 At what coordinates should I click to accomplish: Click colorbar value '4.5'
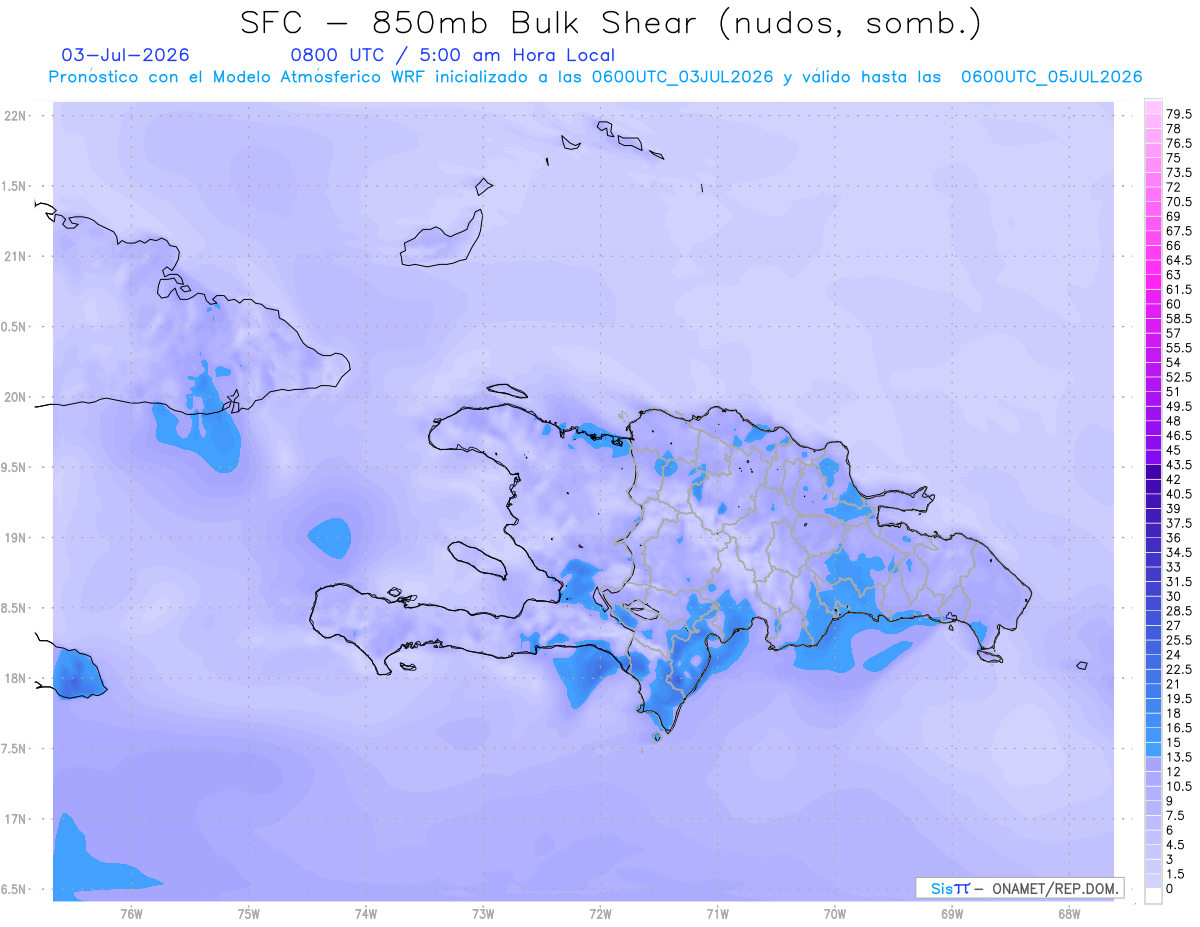click(x=1176, y=845)
